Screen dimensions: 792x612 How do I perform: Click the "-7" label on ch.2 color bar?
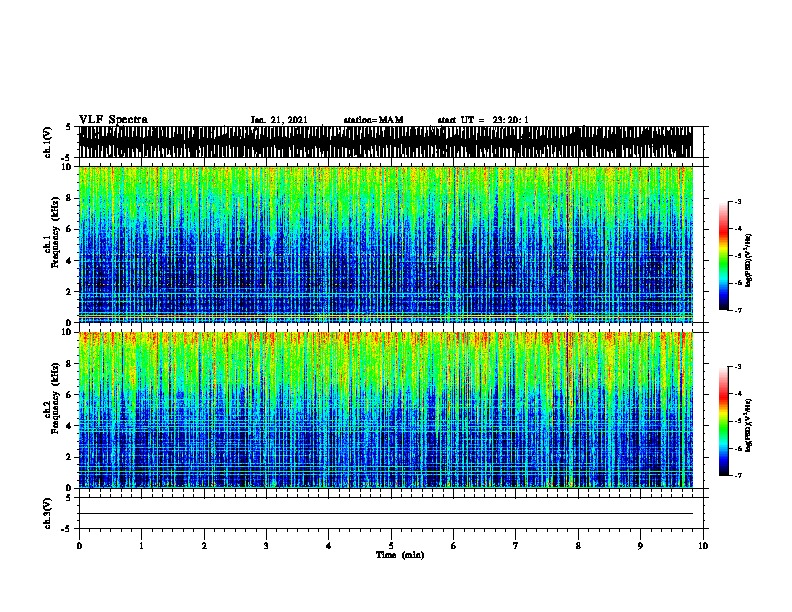point(737,475)
